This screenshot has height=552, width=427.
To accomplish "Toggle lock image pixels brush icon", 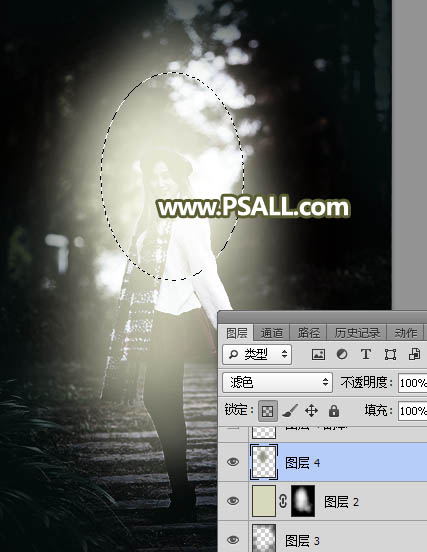I will (290, 410).
